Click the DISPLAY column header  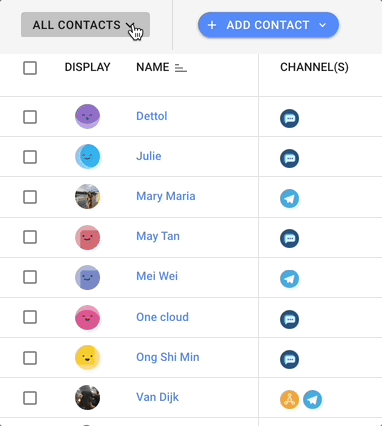pyautogui.click(x=87, y=67)
